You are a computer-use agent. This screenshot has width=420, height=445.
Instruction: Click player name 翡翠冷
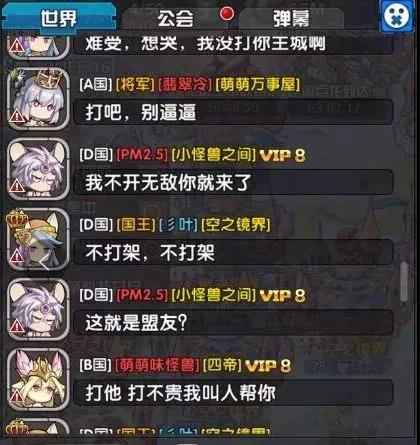point(185,85)
